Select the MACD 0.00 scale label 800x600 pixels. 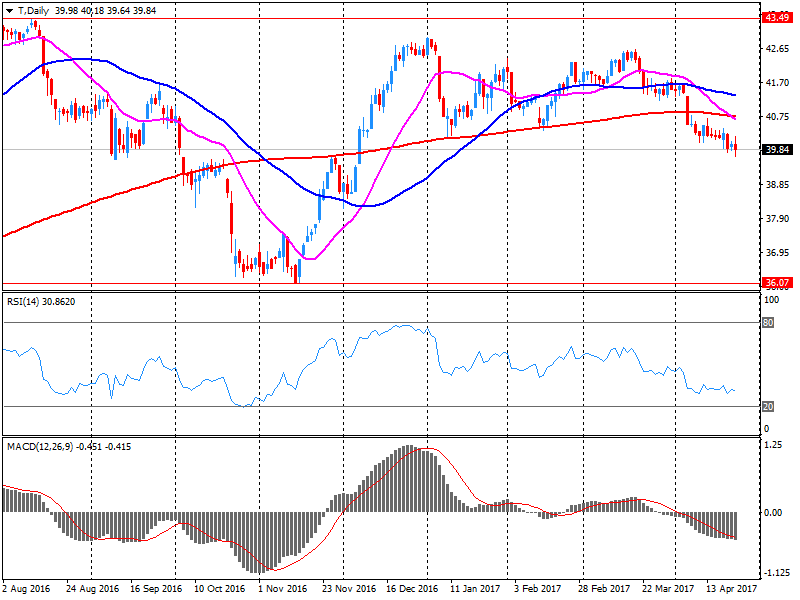(x=773, y=512)
